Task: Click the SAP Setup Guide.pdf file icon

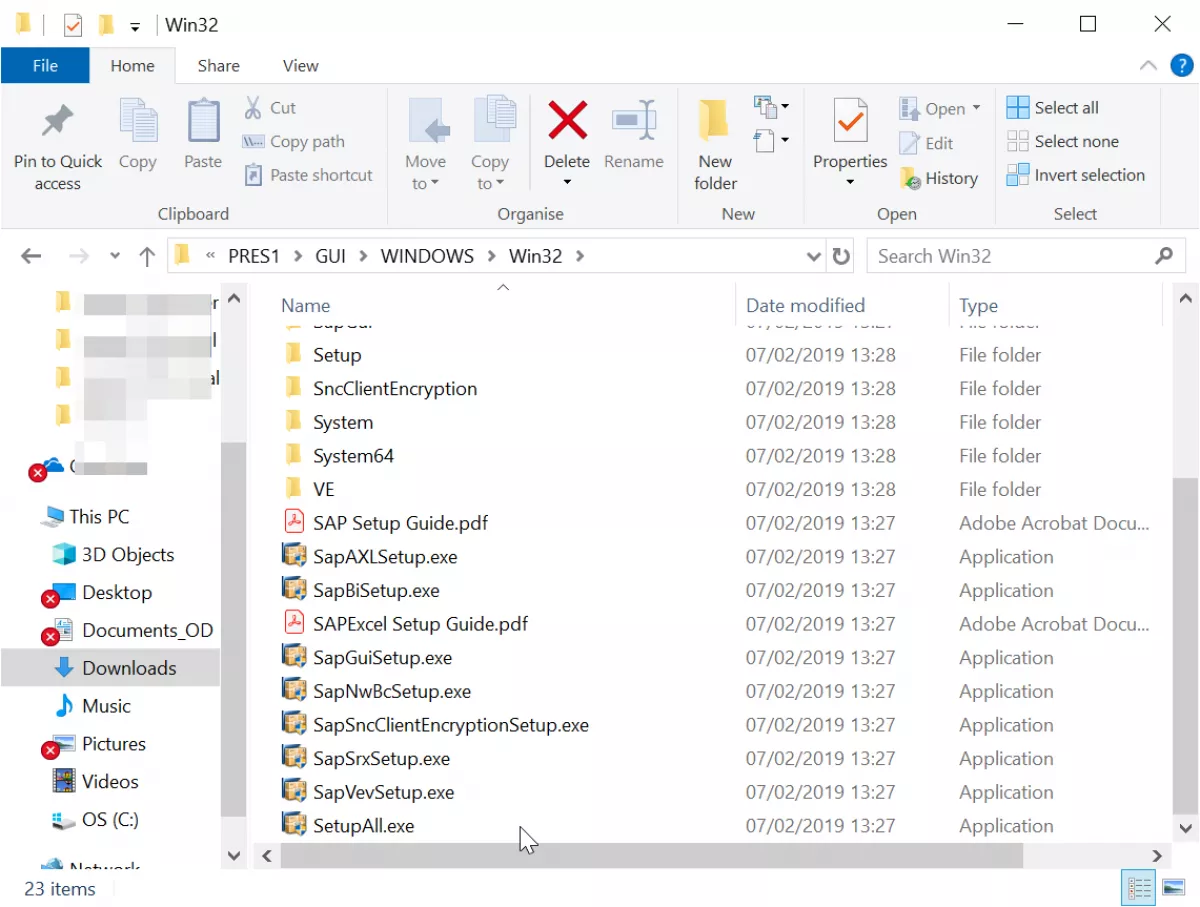Action: (294, 522)
